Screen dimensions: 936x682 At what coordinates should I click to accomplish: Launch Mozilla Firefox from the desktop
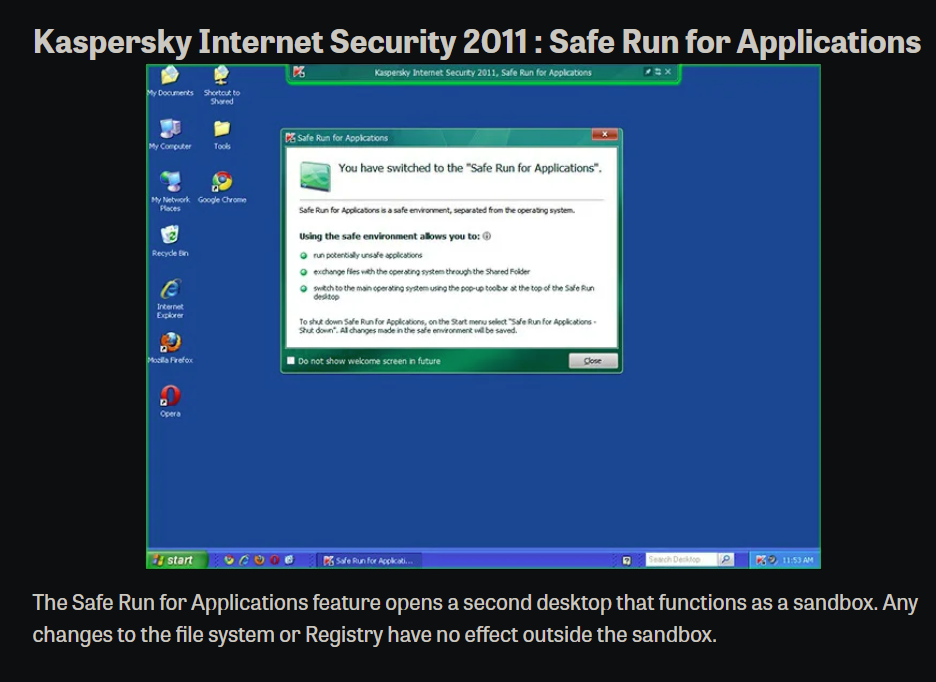170,348
